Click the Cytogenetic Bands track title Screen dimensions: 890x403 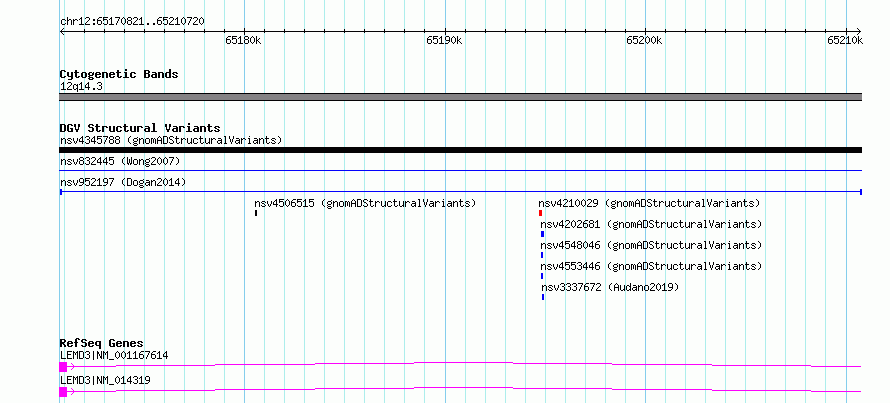coord(119,74)
